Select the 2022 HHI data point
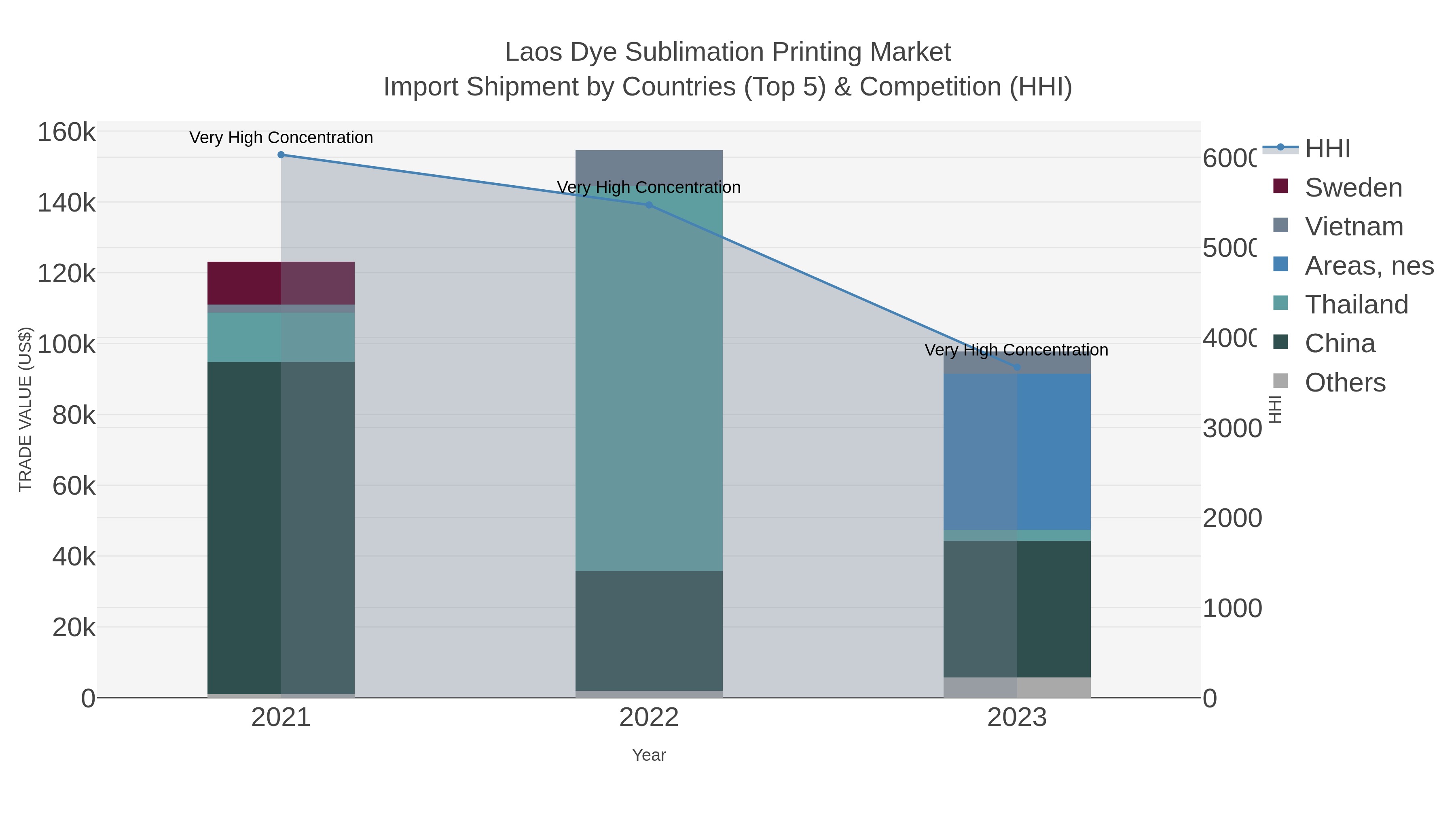 pyautogui.click(x=649, y=205)
